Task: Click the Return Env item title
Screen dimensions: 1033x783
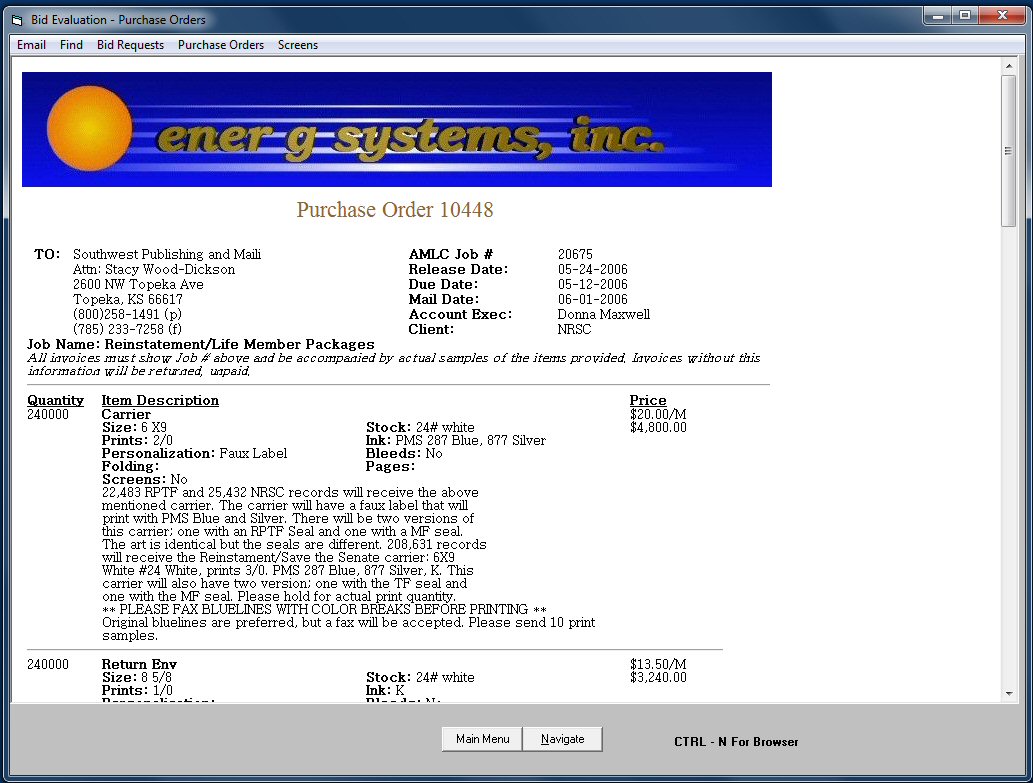Action: (x=139, y=664)
